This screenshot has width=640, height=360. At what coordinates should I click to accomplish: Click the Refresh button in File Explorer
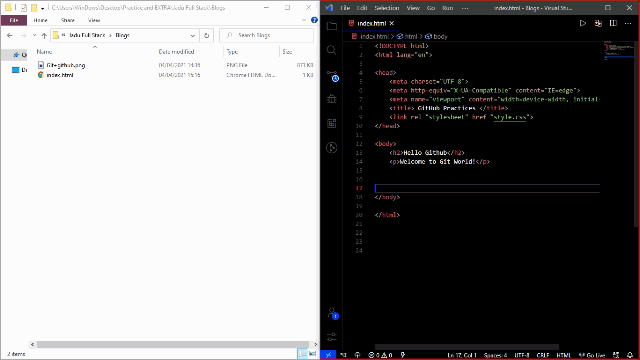click(207, 36)
